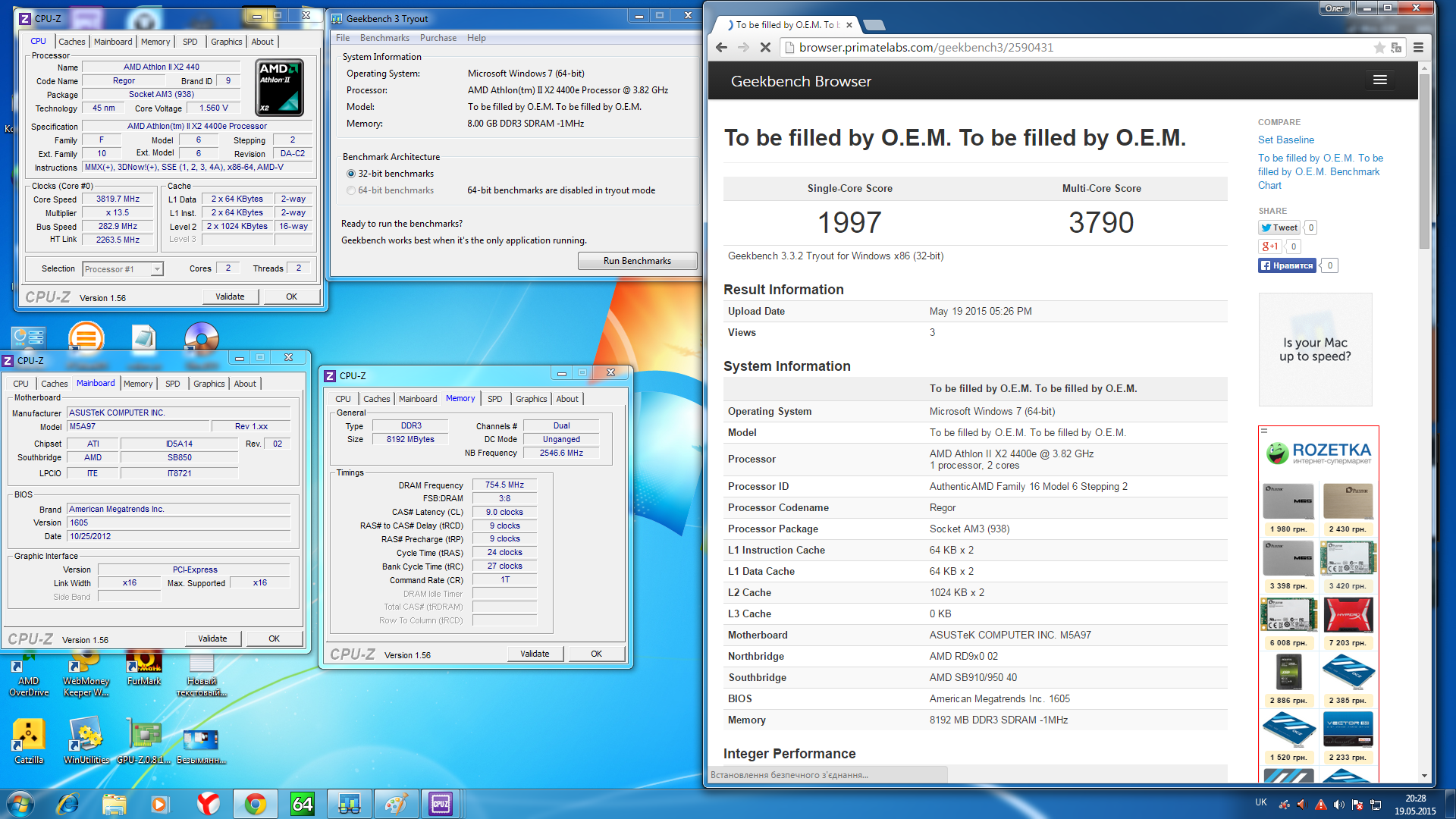Click the Upload Date value May 19 2015

tap(981, 311)
